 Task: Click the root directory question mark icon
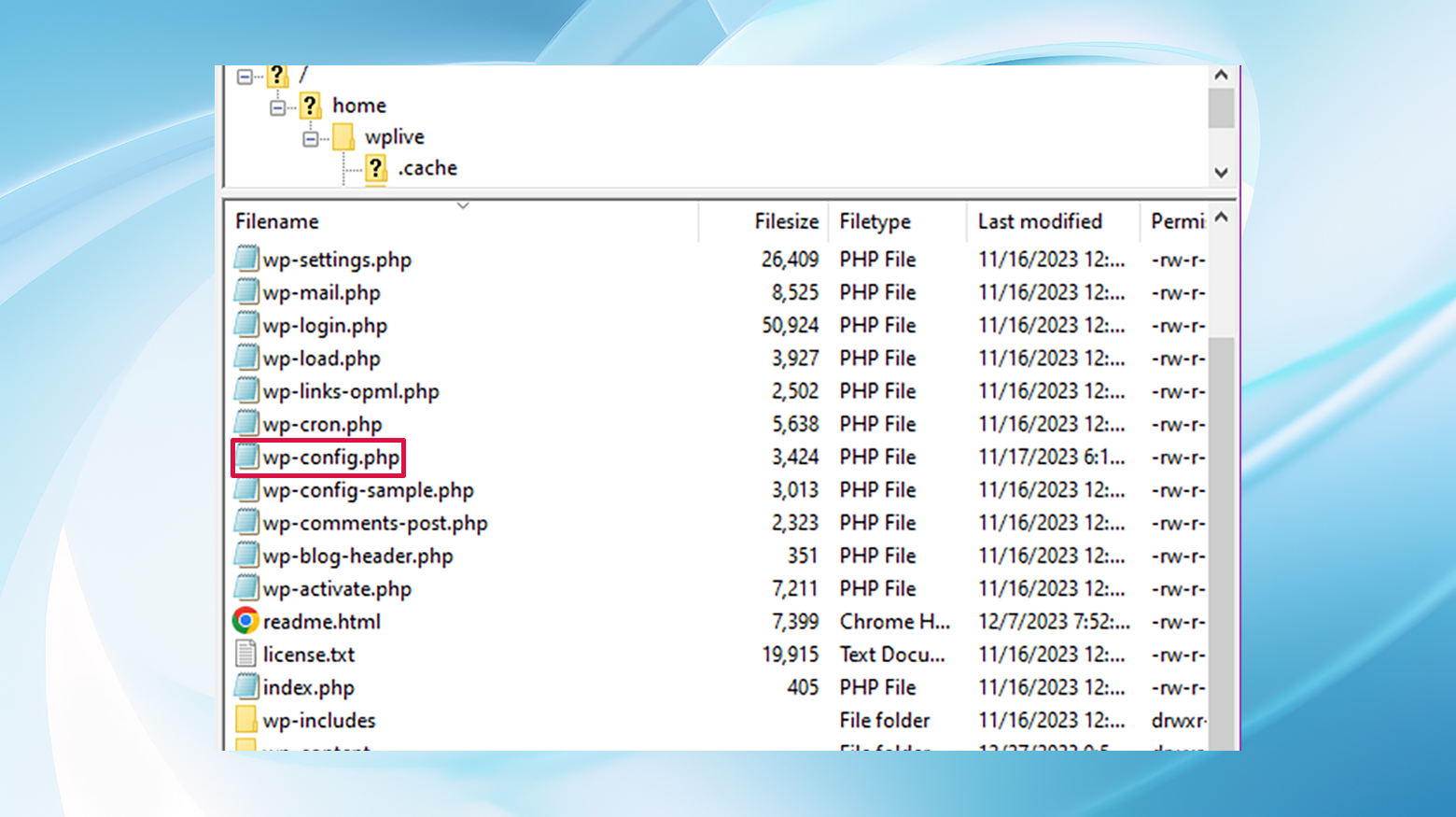click(x=278, y=75)
